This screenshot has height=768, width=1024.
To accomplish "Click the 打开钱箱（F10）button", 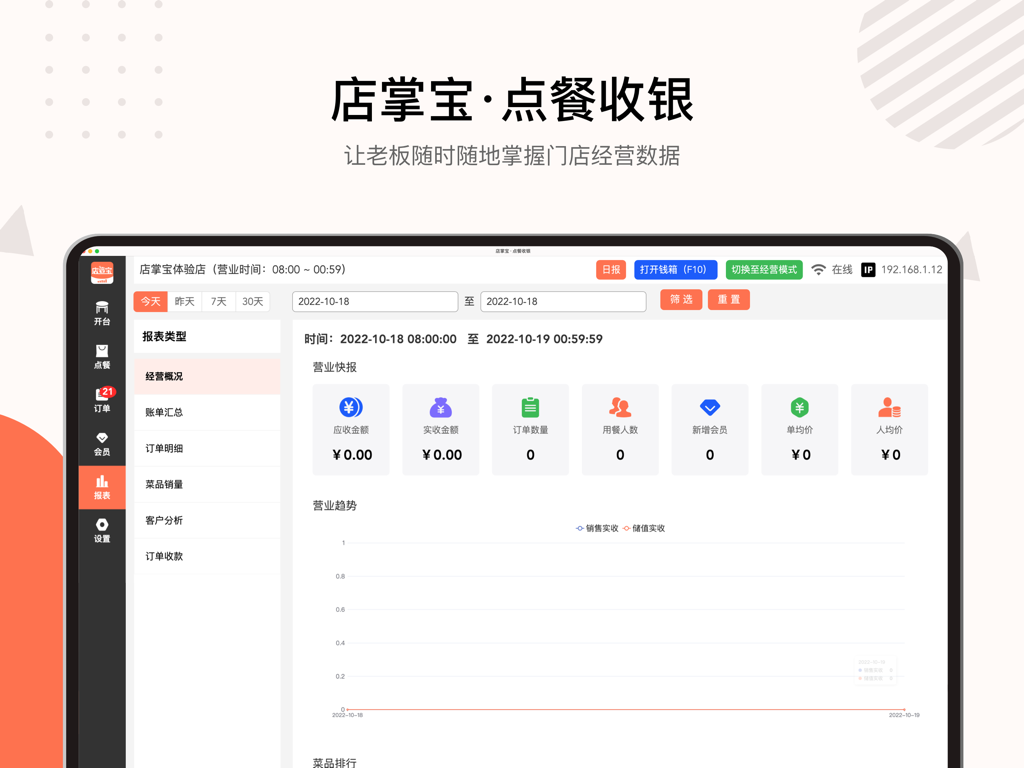I will pos(675,270).
